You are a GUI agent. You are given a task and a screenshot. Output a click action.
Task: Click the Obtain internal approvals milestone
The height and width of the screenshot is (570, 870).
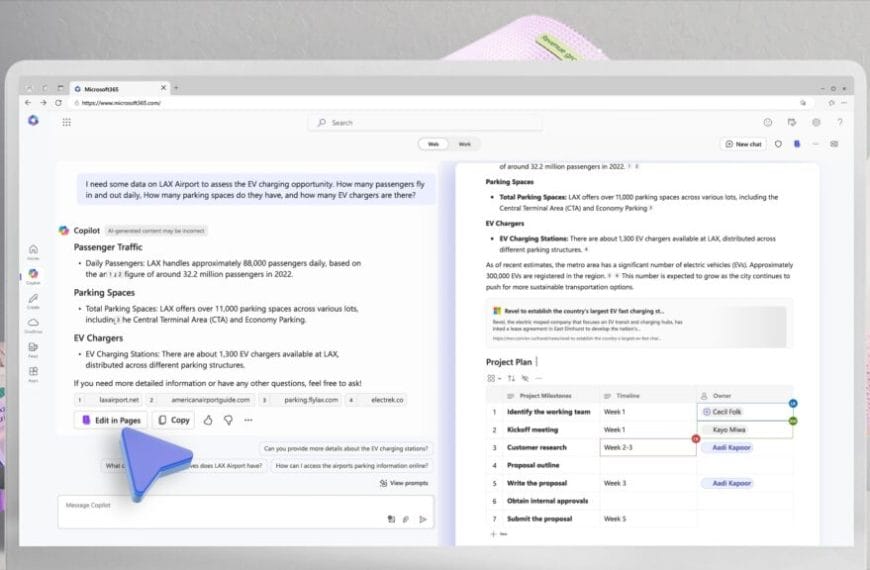[x=547, y=501]
